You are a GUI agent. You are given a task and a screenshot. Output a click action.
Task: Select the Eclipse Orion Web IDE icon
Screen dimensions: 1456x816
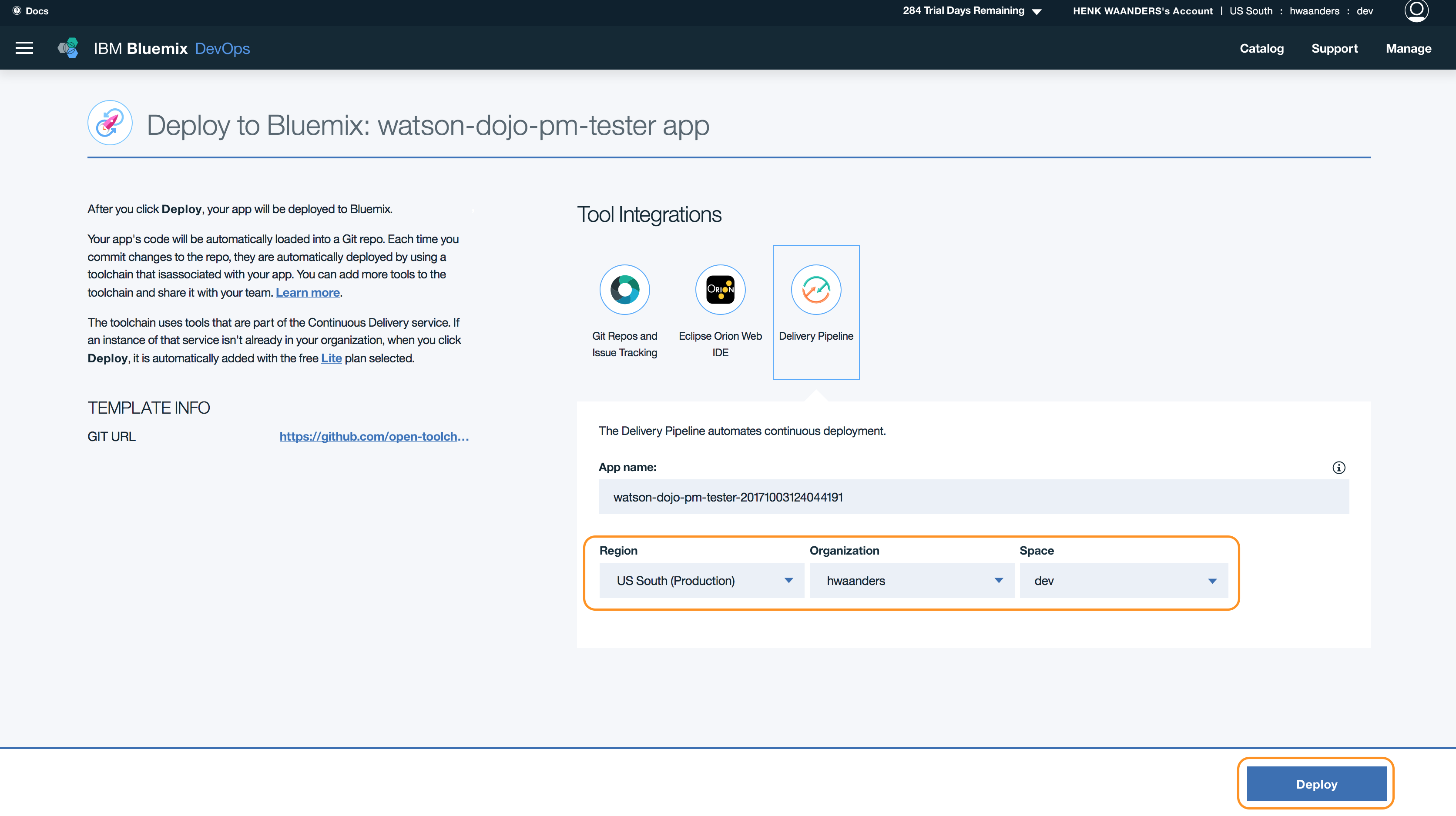click(x=720, y=290)
